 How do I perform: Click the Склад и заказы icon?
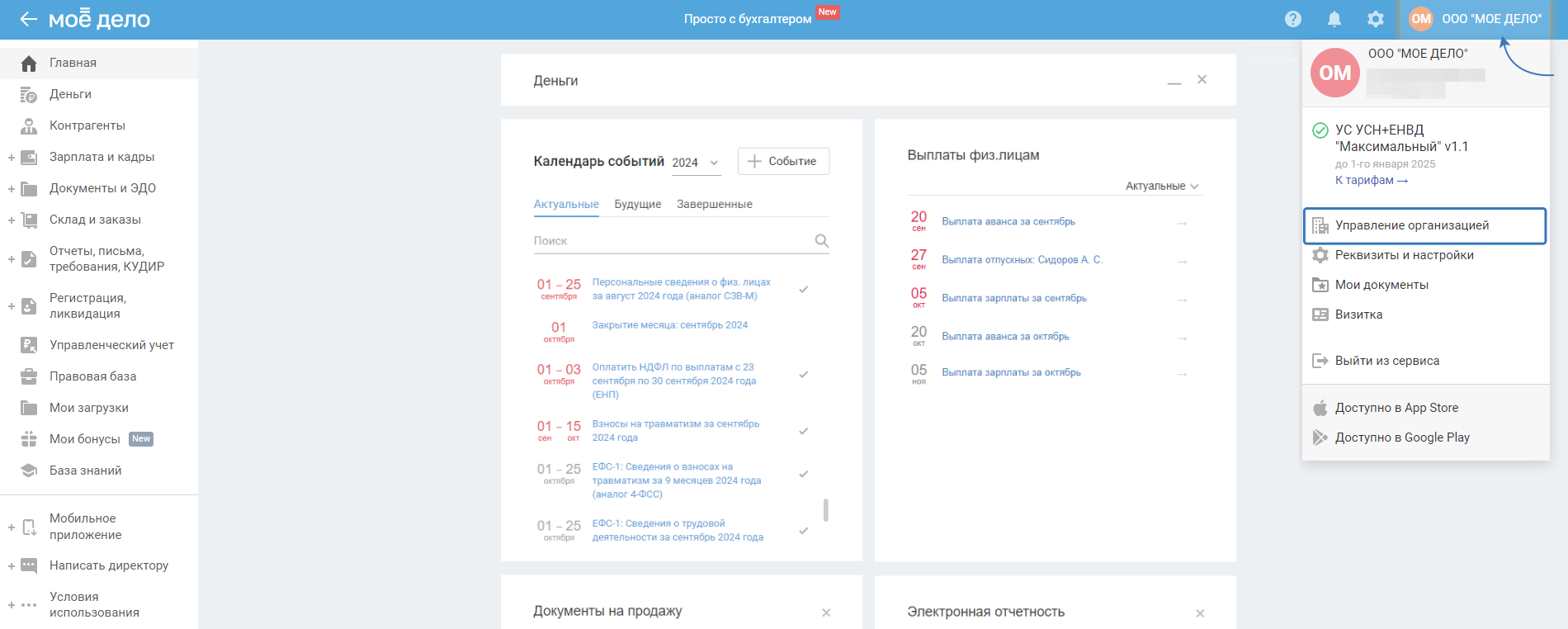click(29, 220)
